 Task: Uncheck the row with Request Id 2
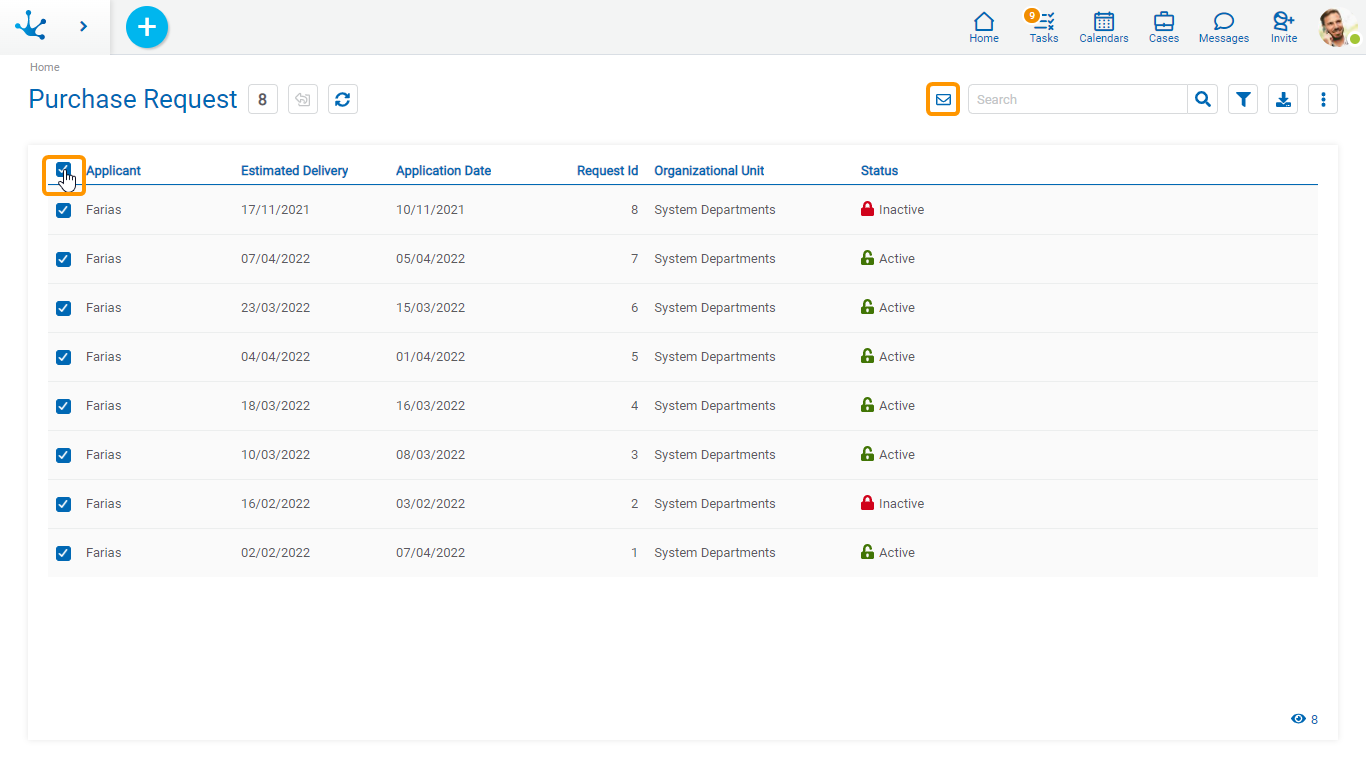[64, 504]
